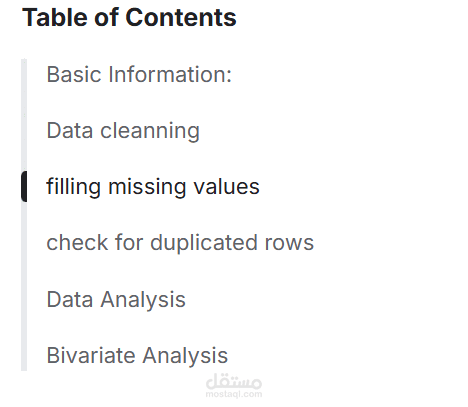
Task: Click the word "missing" in the active entry
Action: click(x=147, y=186)
